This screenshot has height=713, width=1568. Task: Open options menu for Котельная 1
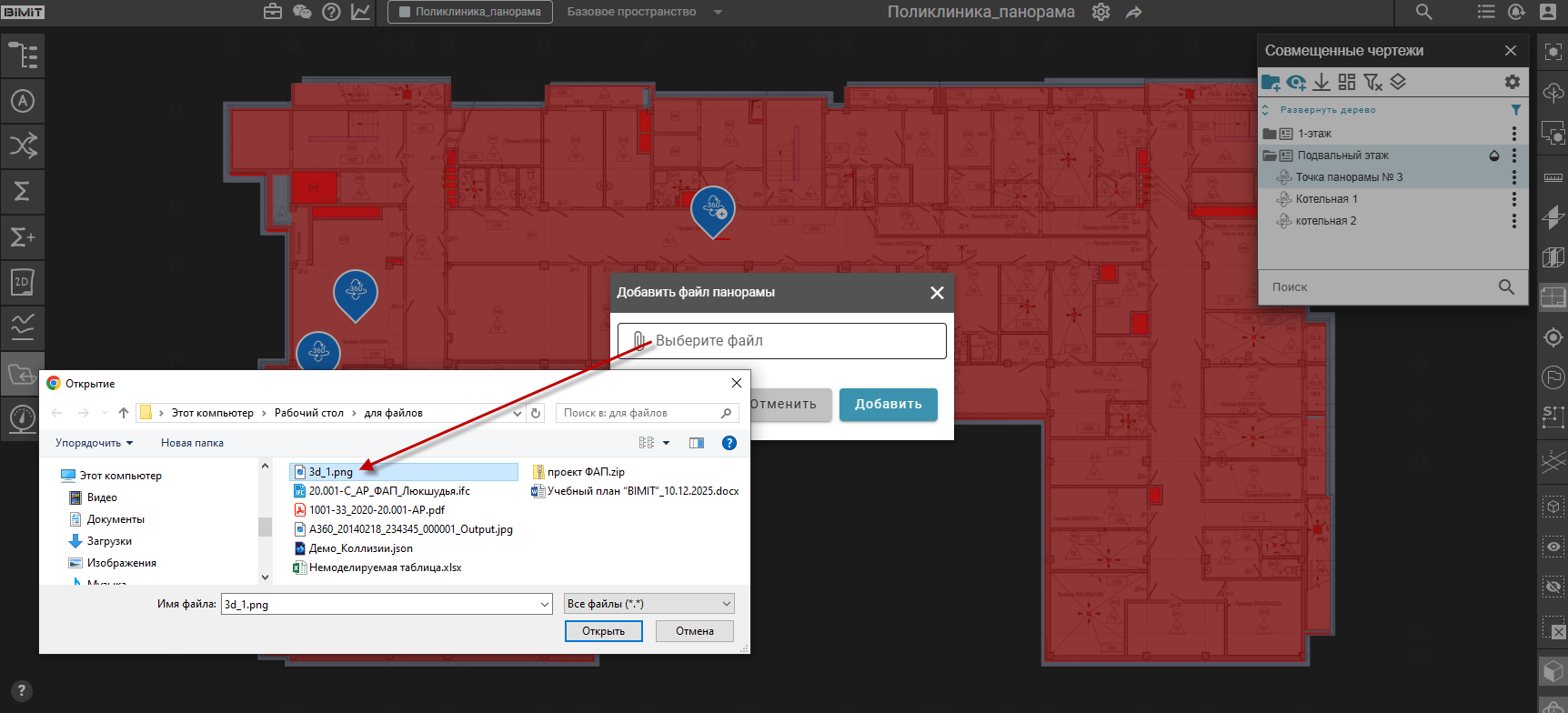click(1514, 199)
